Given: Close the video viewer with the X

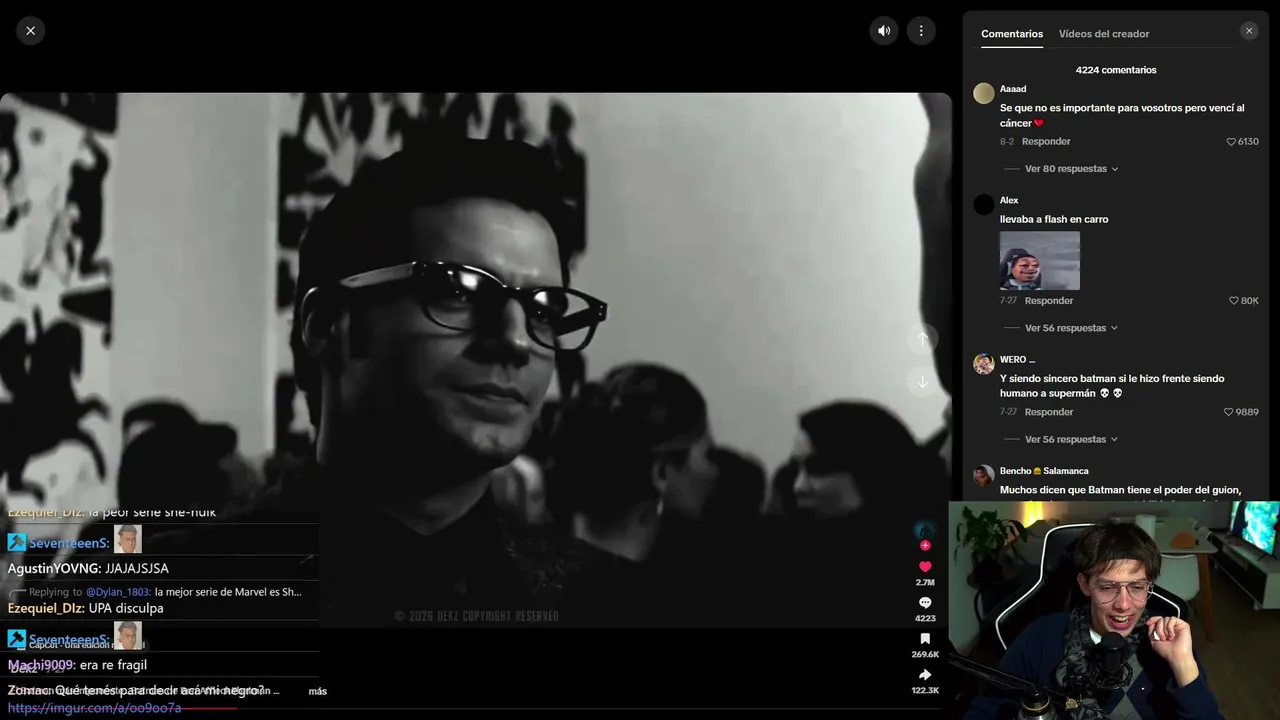Looking at the screenshot, I should (x=30, y=31).
